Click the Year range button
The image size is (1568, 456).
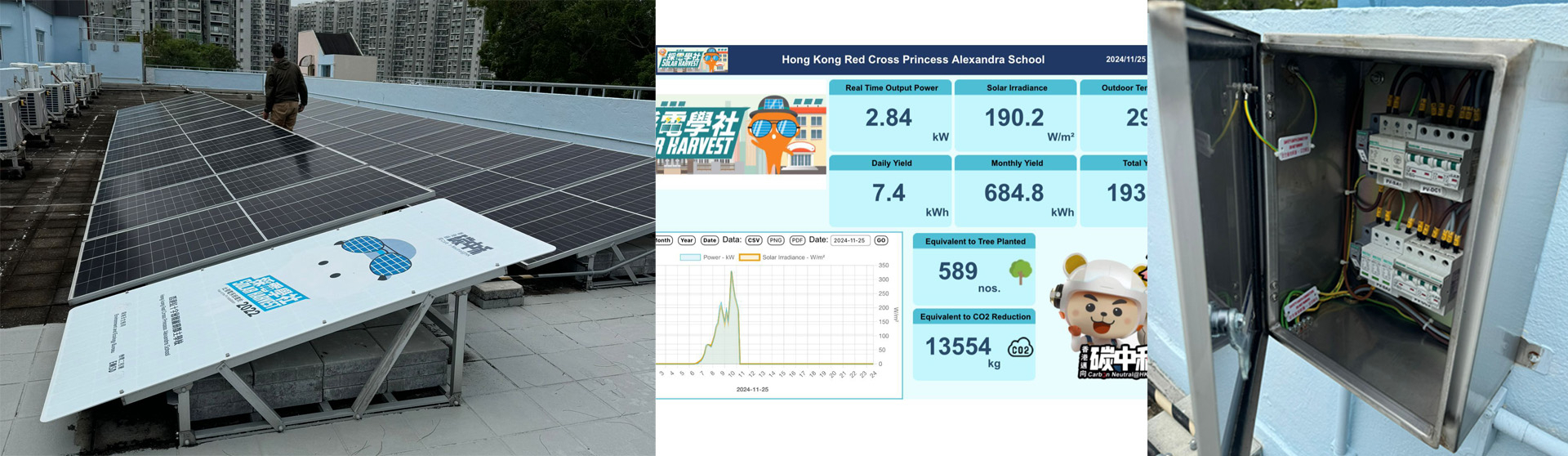pos(687,240)
